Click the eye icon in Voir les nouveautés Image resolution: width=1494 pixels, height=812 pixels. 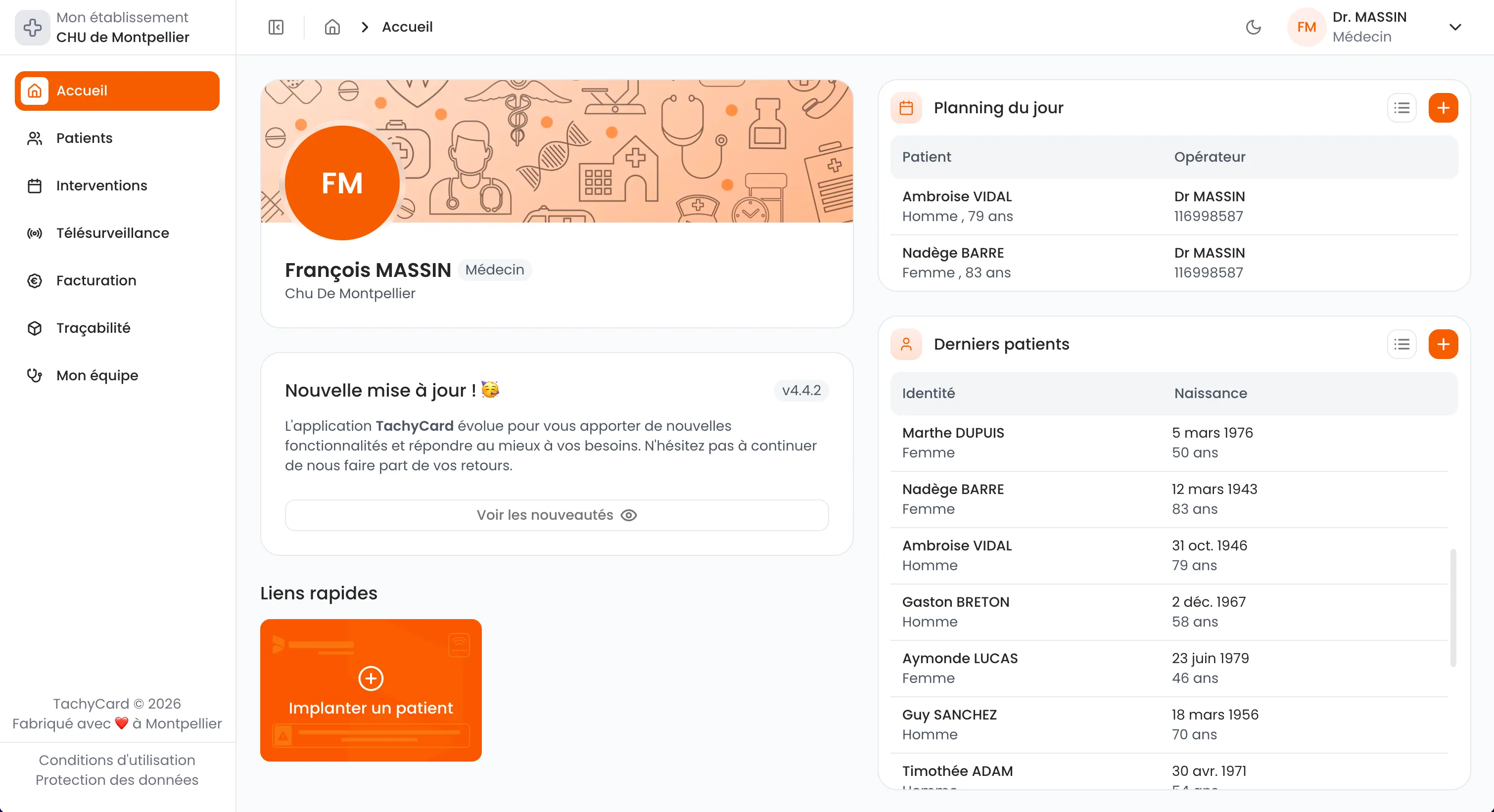629,515
